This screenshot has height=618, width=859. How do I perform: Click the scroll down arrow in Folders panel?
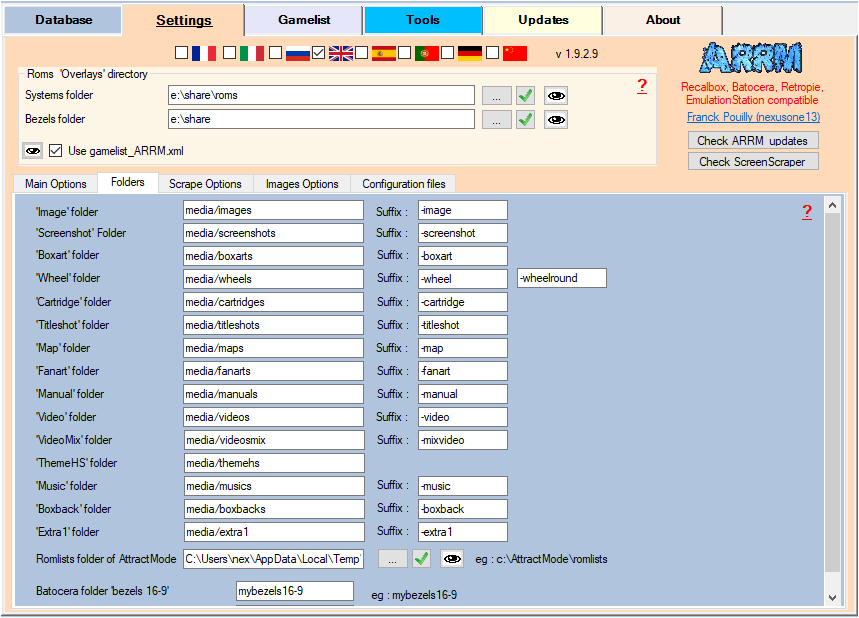[832, 597]
